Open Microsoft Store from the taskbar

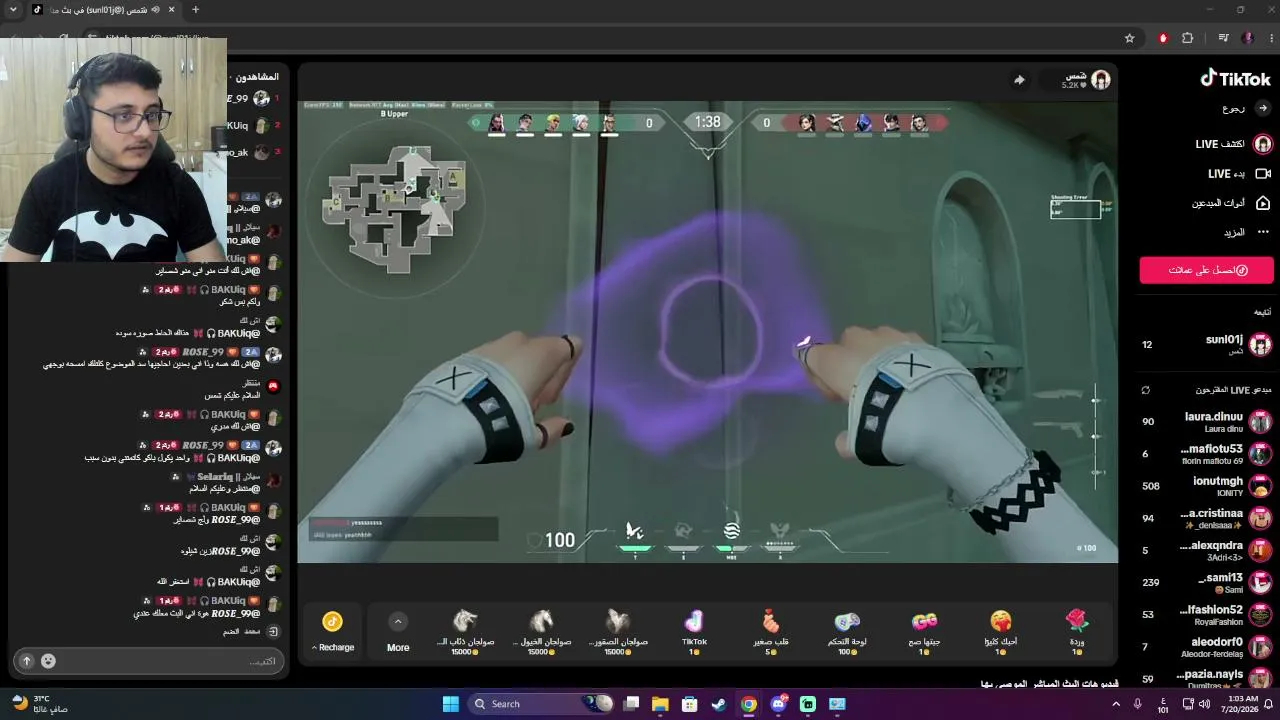point(689,704)
